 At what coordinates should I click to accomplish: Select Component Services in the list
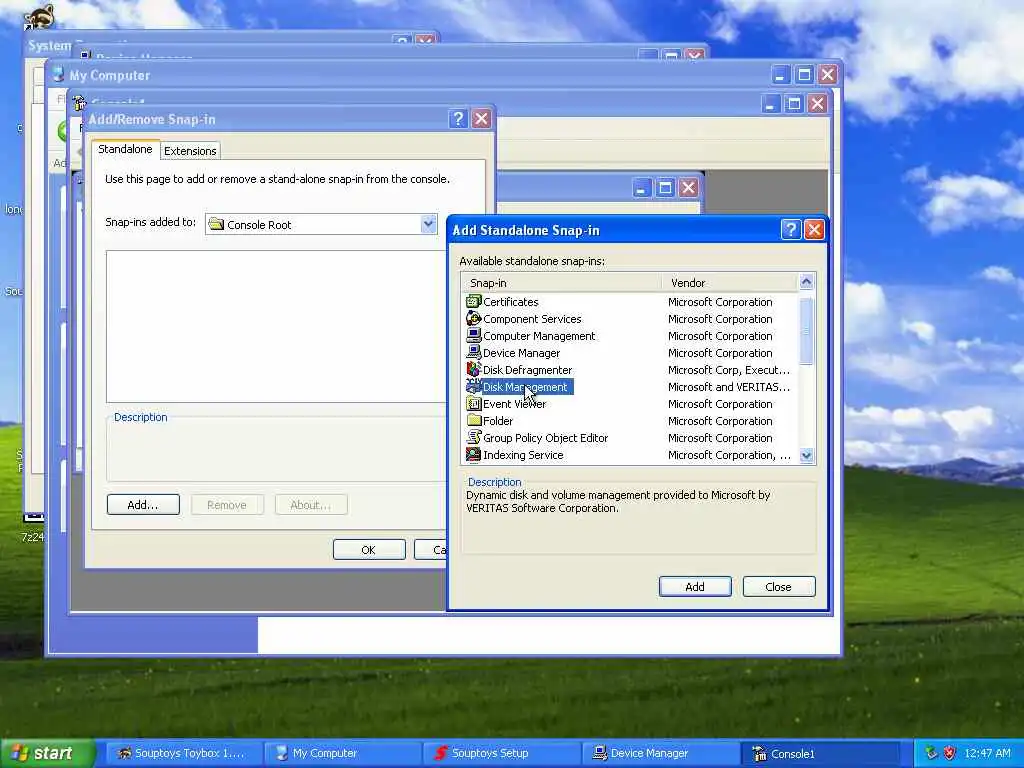coord(532,319)
